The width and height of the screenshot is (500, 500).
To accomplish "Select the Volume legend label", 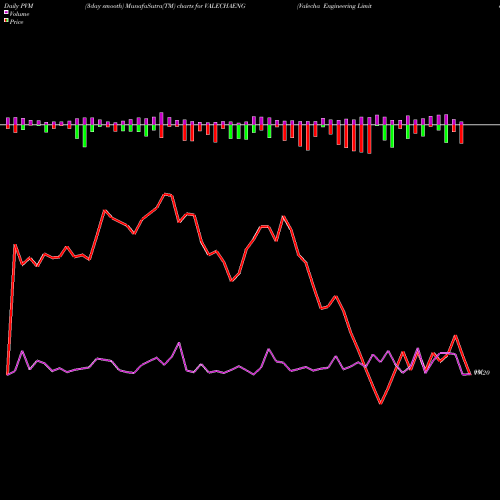I will [x=19, y=14].
